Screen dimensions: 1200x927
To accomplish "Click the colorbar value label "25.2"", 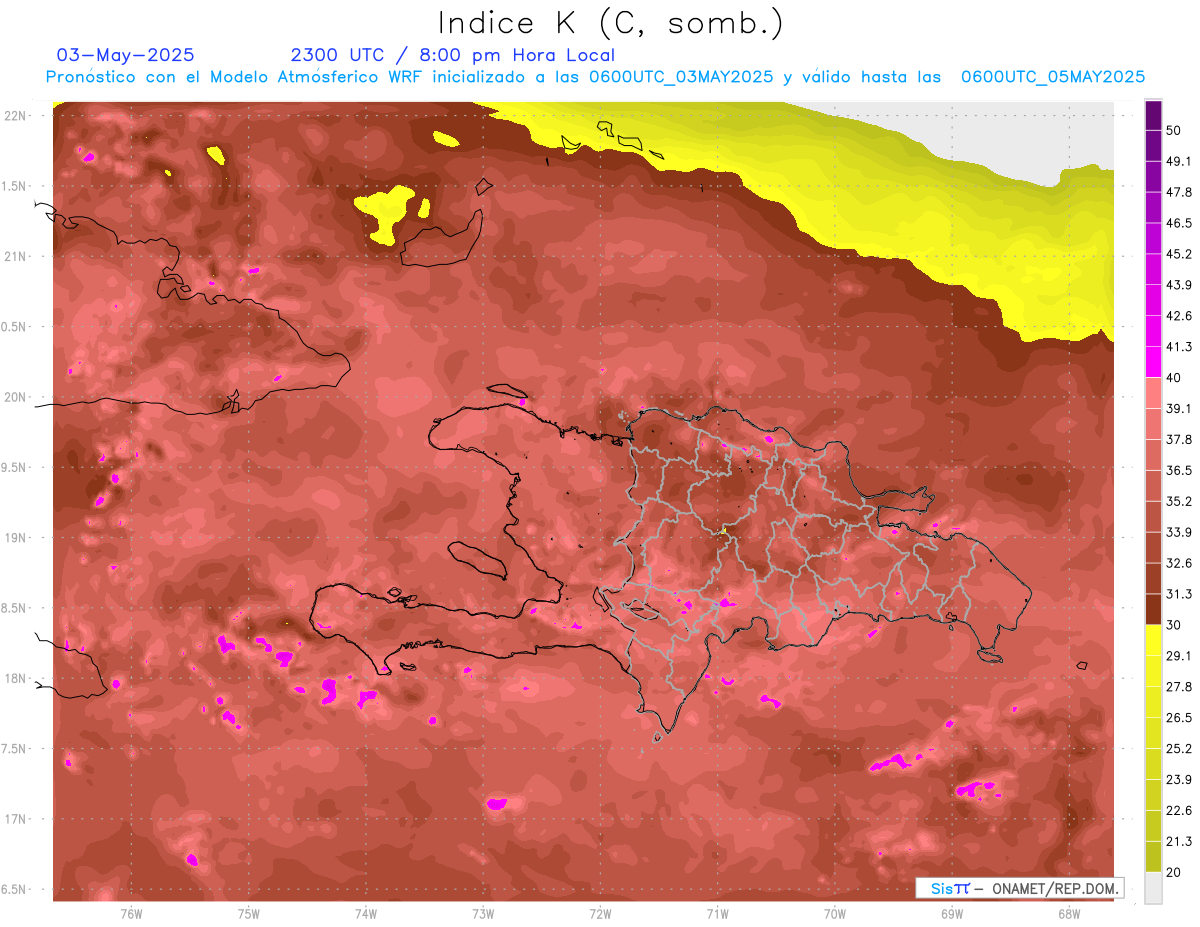I will click(1178, 749).
